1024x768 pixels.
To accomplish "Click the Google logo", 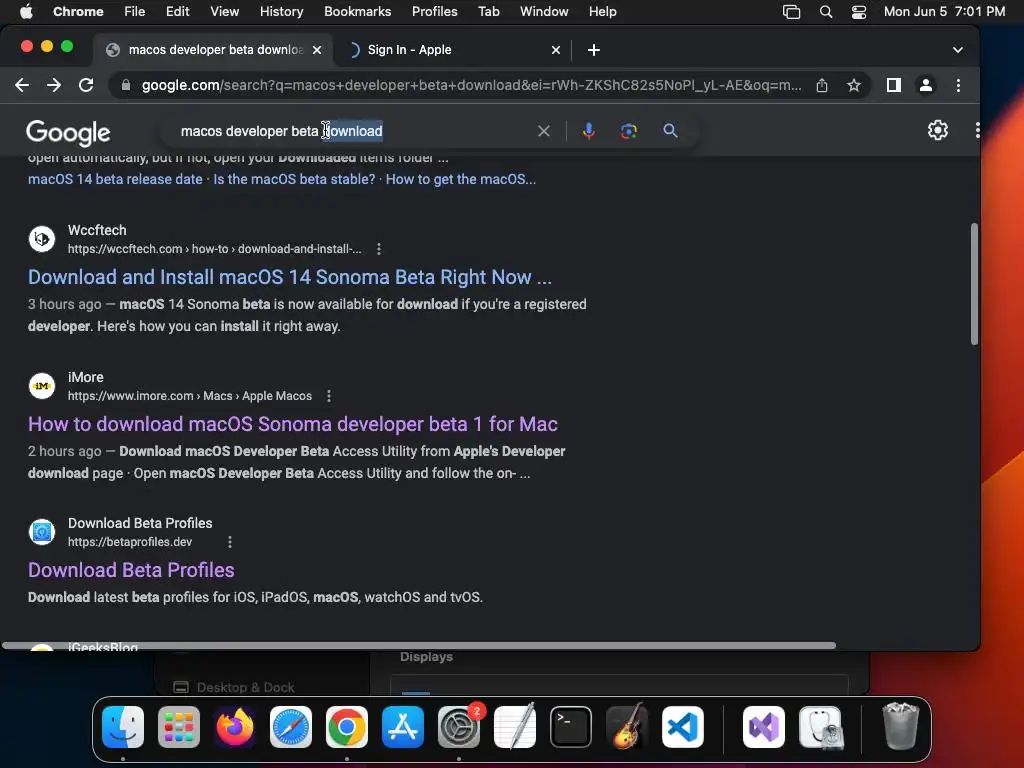I will pyautogui.click(x=68, y=133).
